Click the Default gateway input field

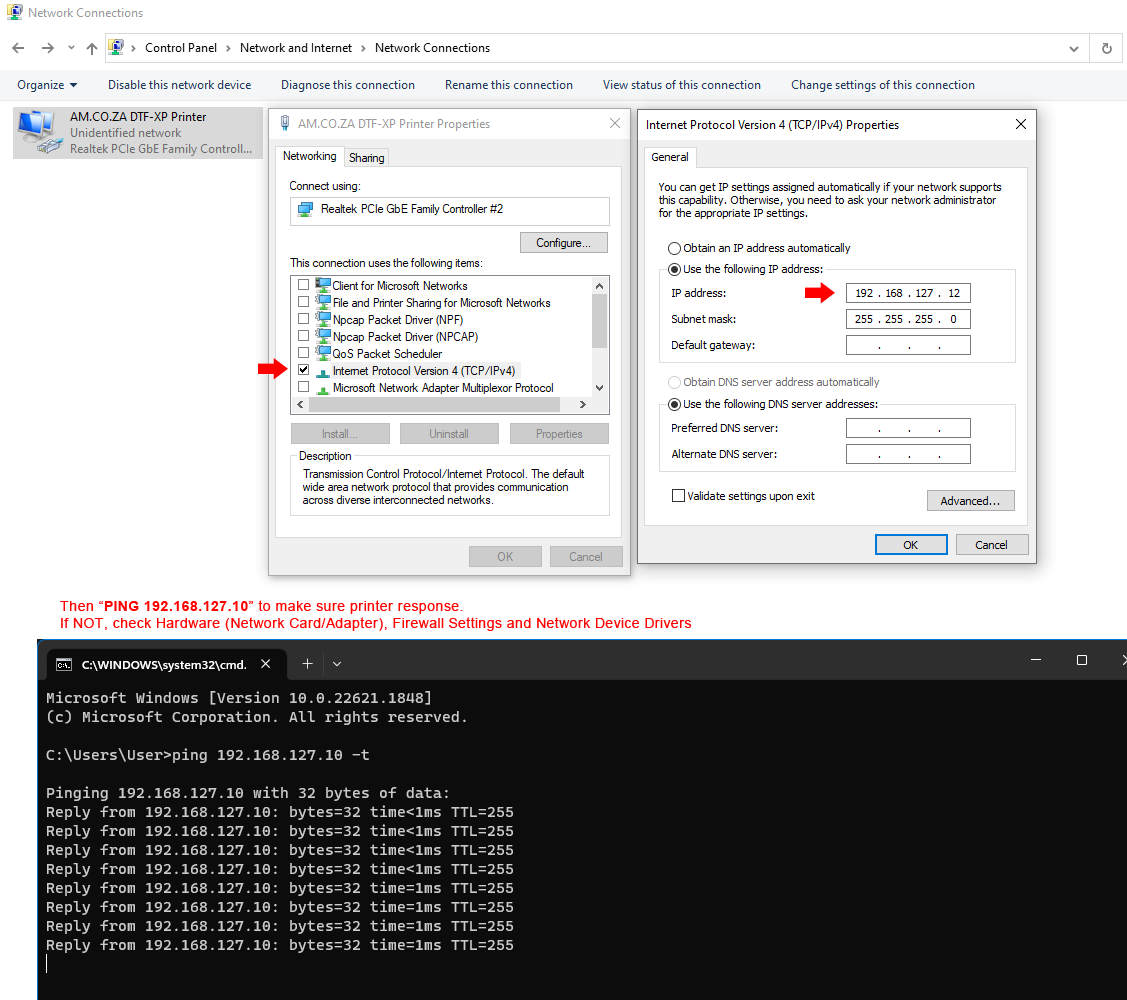908,345
